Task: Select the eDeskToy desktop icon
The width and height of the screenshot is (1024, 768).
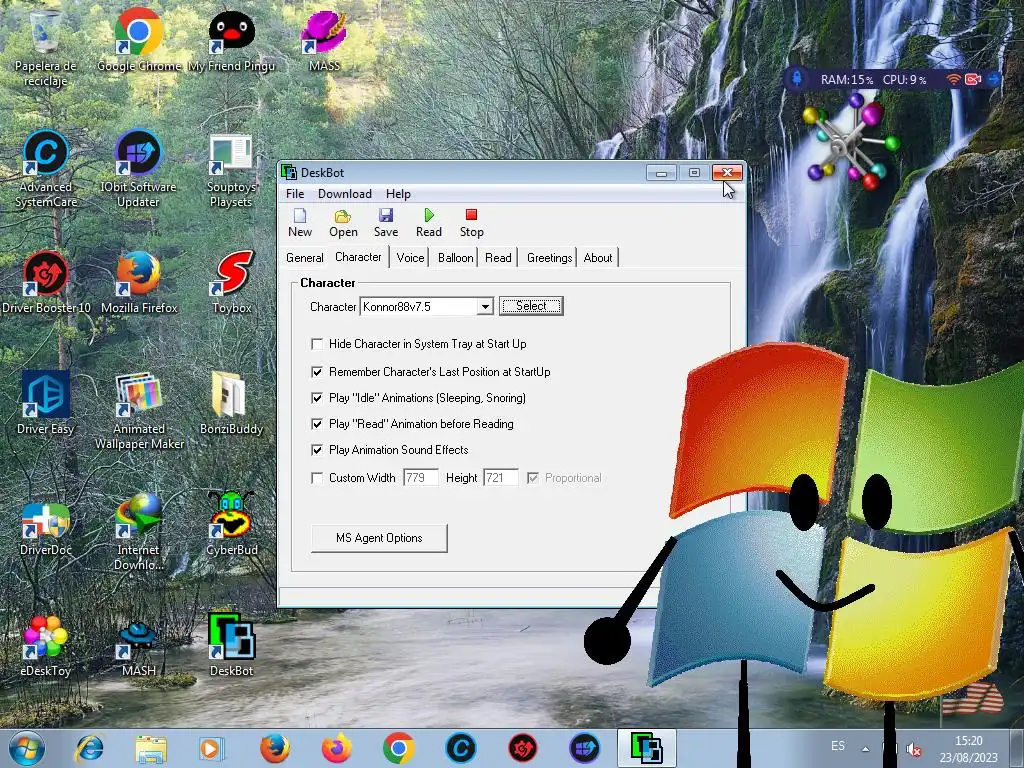Action: (x=45, y=645)
